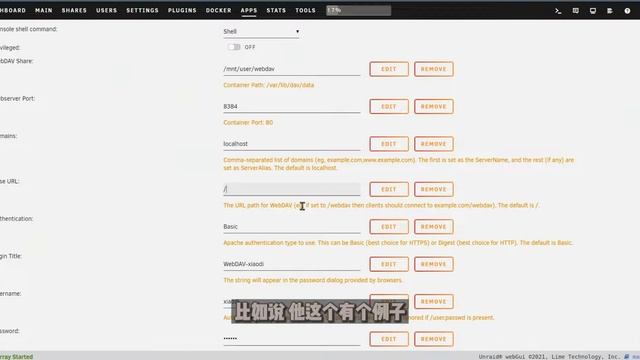Click the Base URL description text

click(381, 205)
